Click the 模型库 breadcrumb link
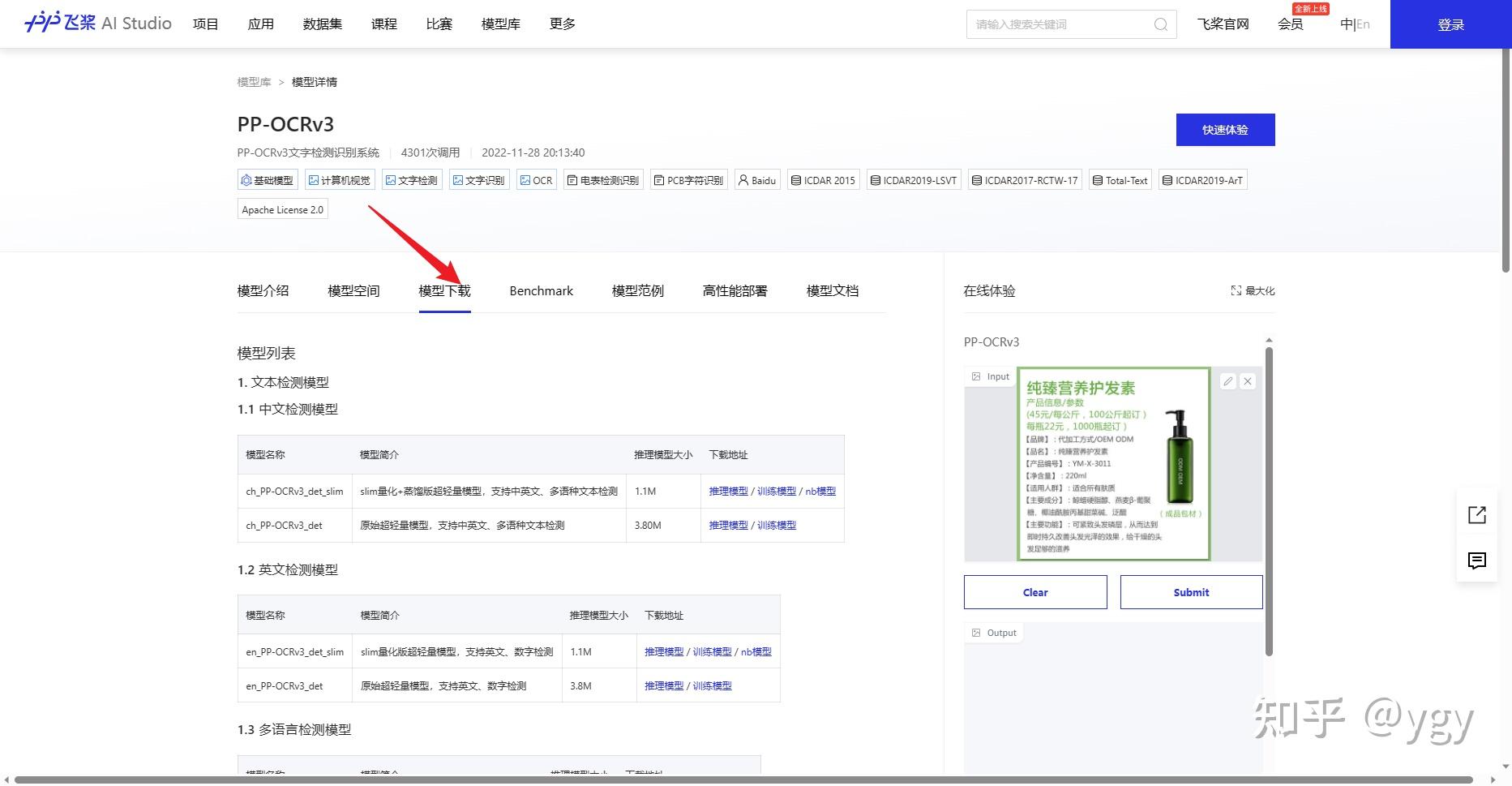Viewport: 1512px width, 786px height. point(254,82)
